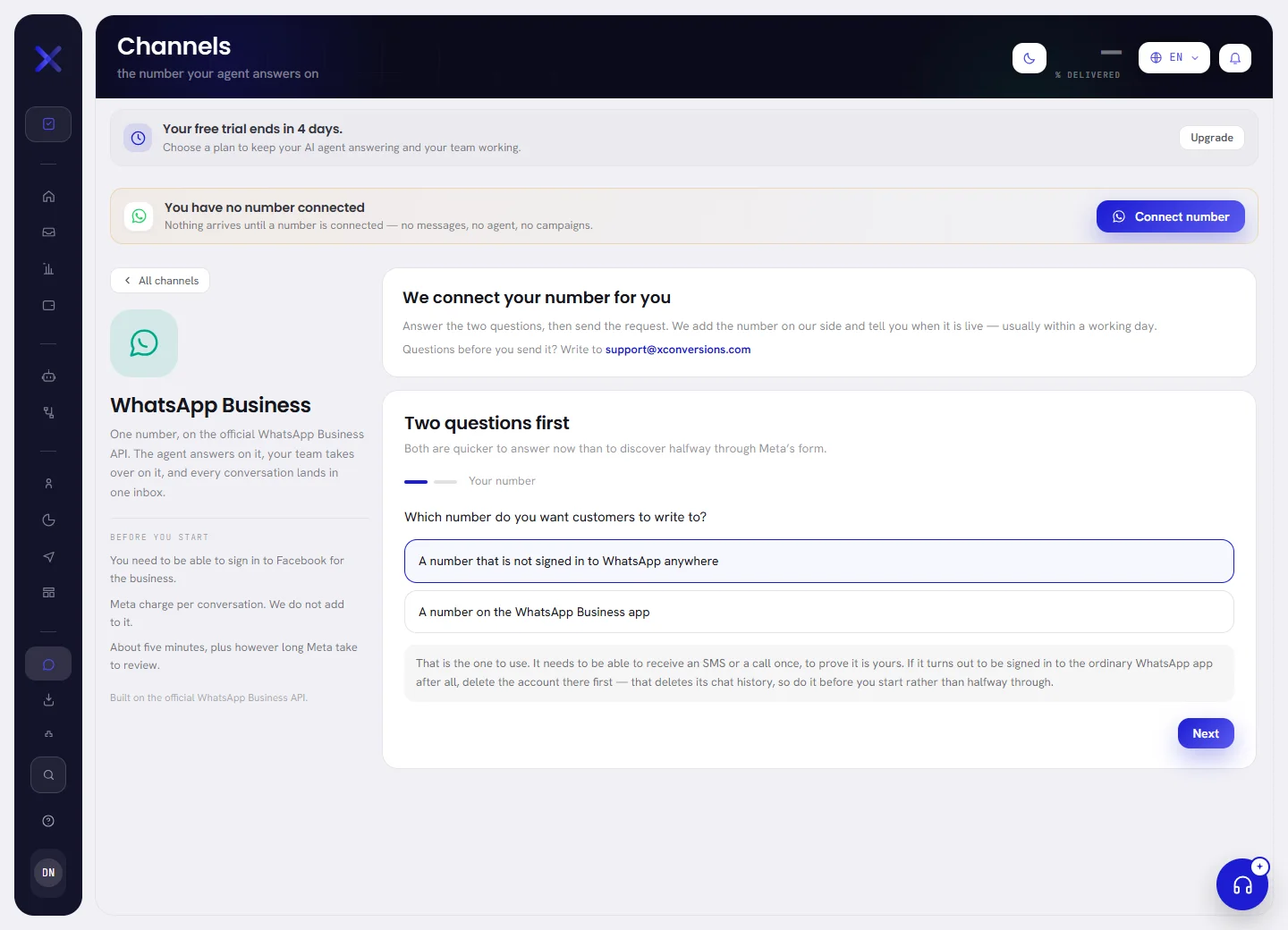1288x930 pixels.
Task: Click the clock icon in the trial banner
Action: coord(138,138)
